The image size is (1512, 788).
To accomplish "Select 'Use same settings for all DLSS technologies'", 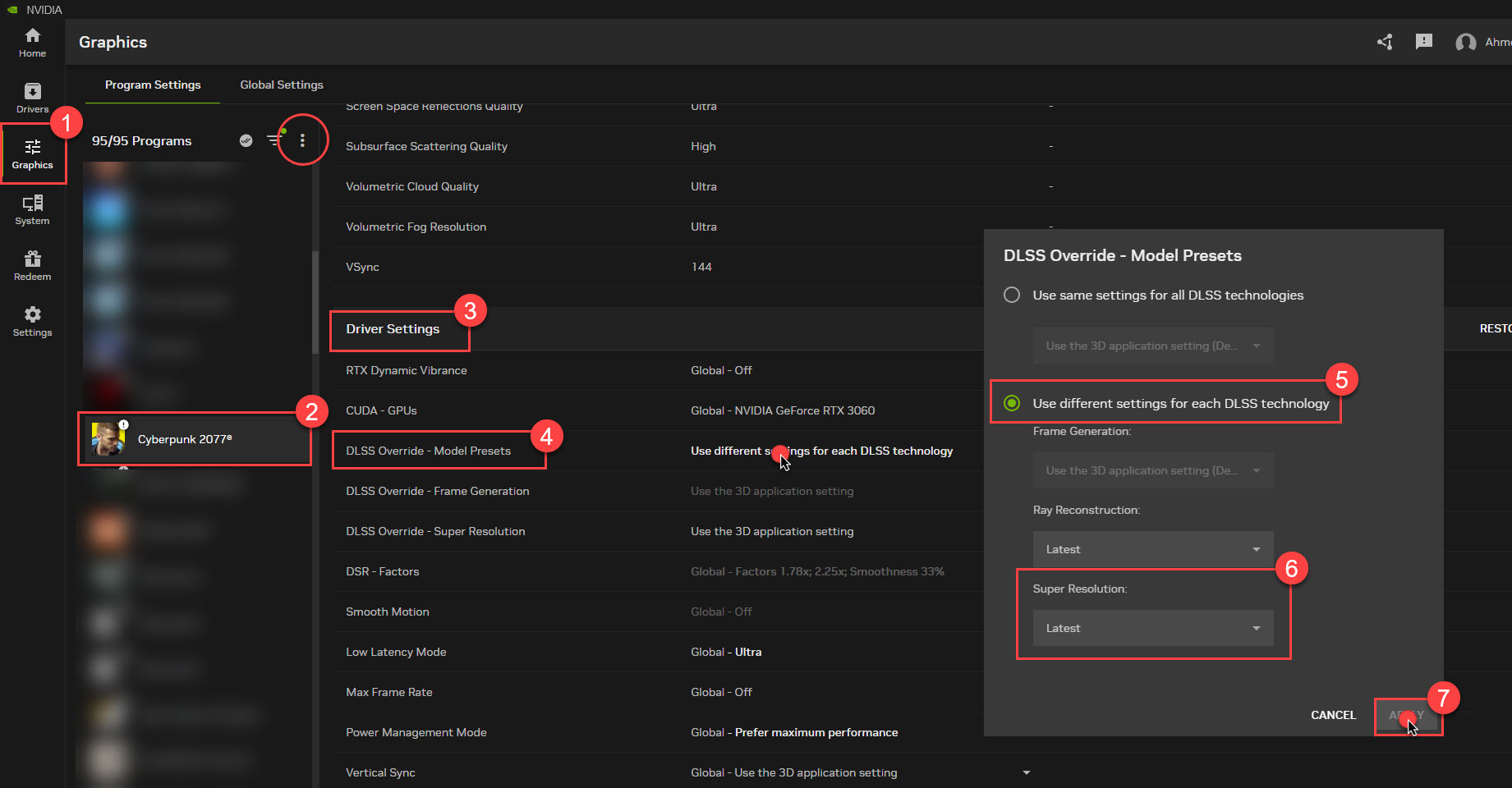I will click(x=1012, y=295).
